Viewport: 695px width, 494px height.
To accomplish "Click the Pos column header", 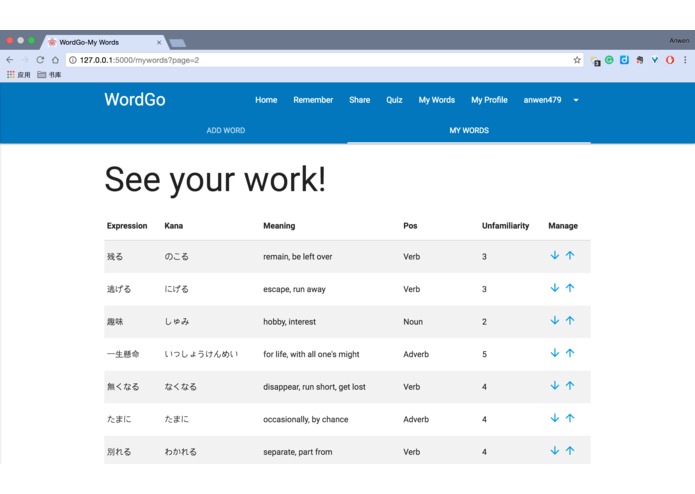I will click(x=410, y=226).
